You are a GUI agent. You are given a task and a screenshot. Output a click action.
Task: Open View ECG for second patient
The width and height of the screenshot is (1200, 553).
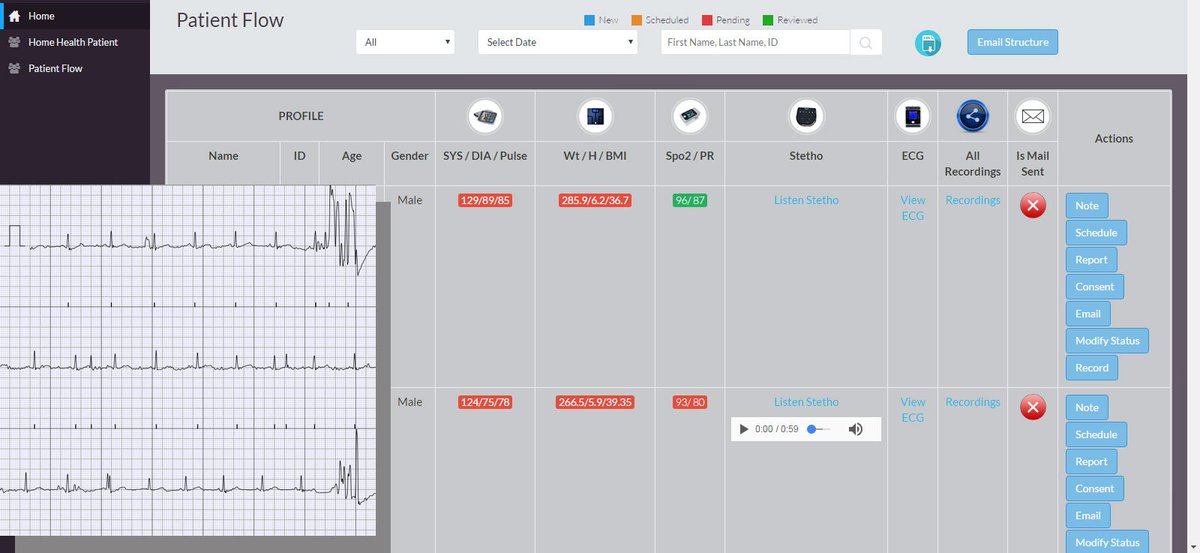[x=912, y=410]
